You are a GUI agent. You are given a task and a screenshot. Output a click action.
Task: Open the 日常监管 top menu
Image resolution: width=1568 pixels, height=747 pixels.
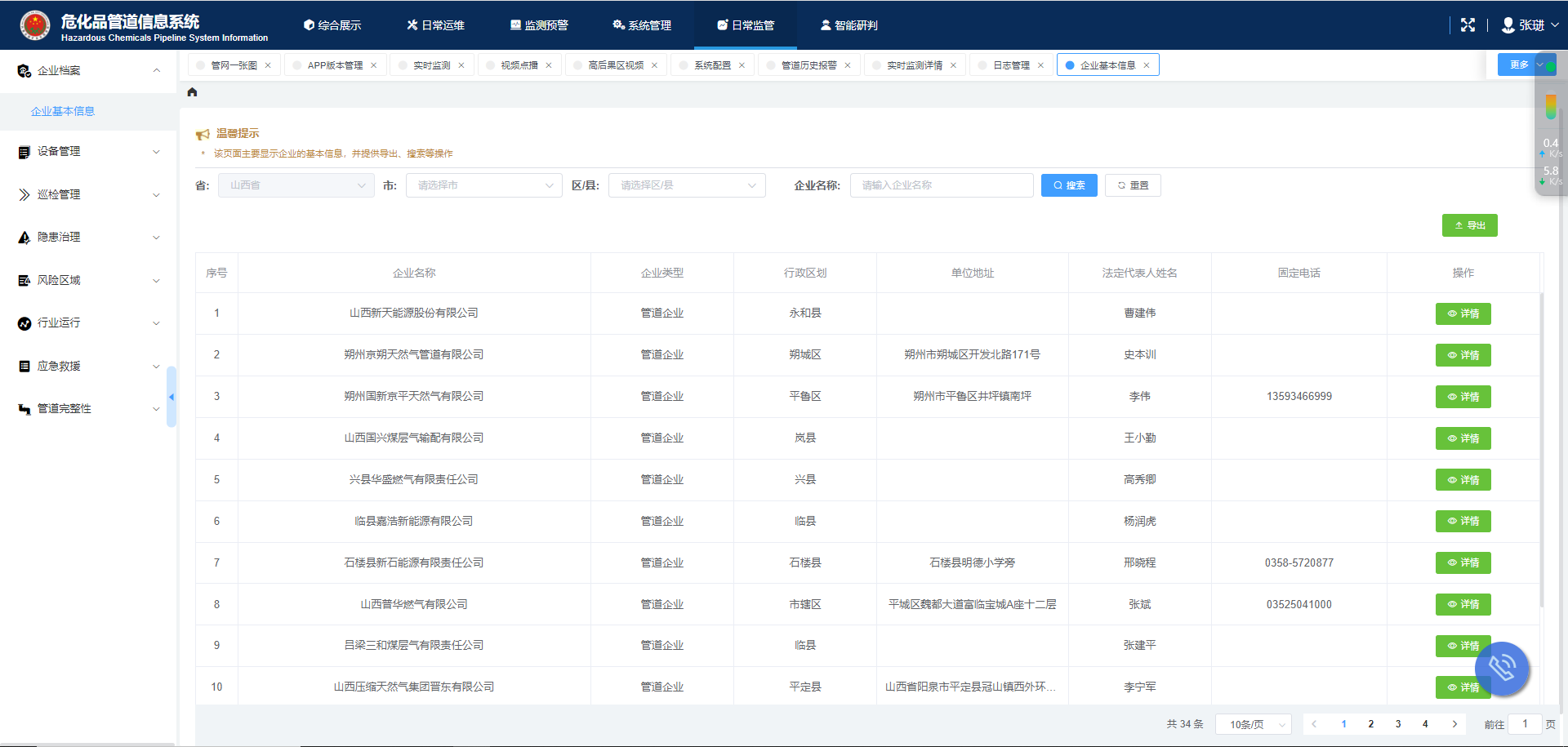(746, 25)
